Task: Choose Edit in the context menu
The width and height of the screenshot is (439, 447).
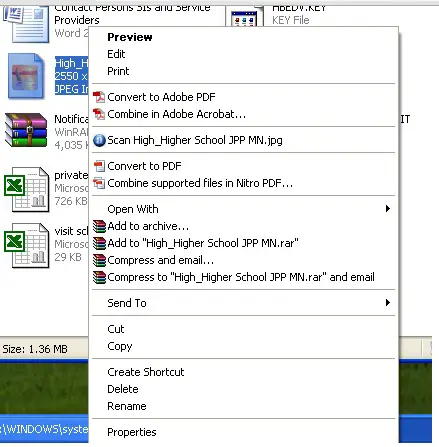Action: pos(116,54)
